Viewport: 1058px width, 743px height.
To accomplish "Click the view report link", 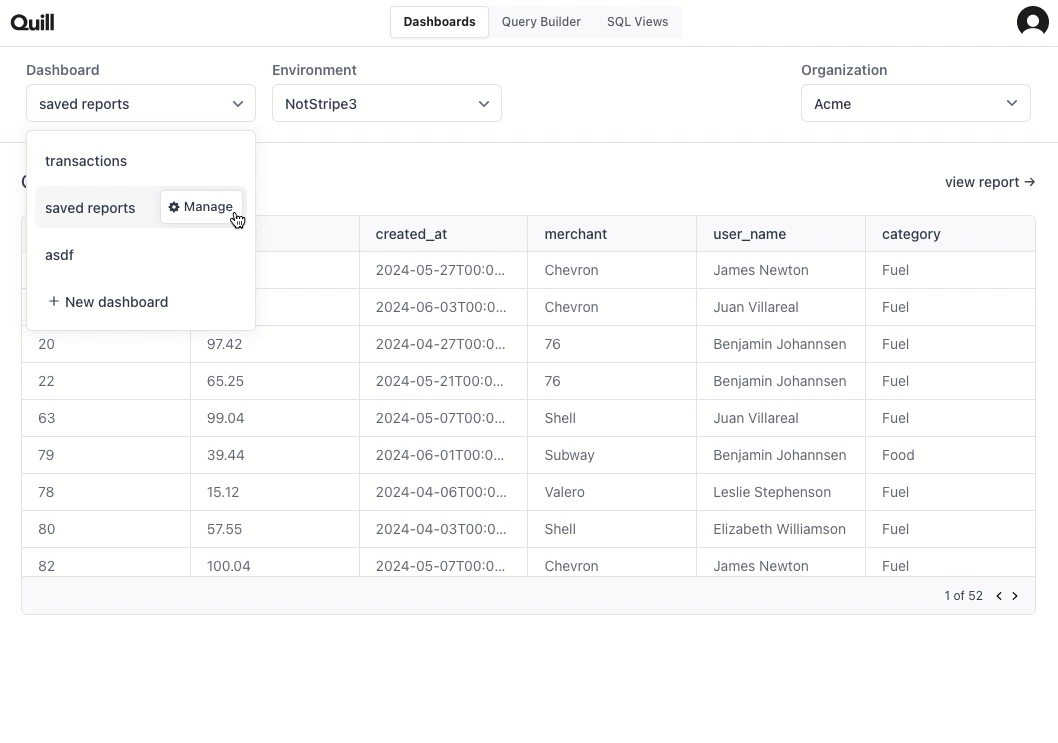I will pyautogui.click(x=990, y=182).
